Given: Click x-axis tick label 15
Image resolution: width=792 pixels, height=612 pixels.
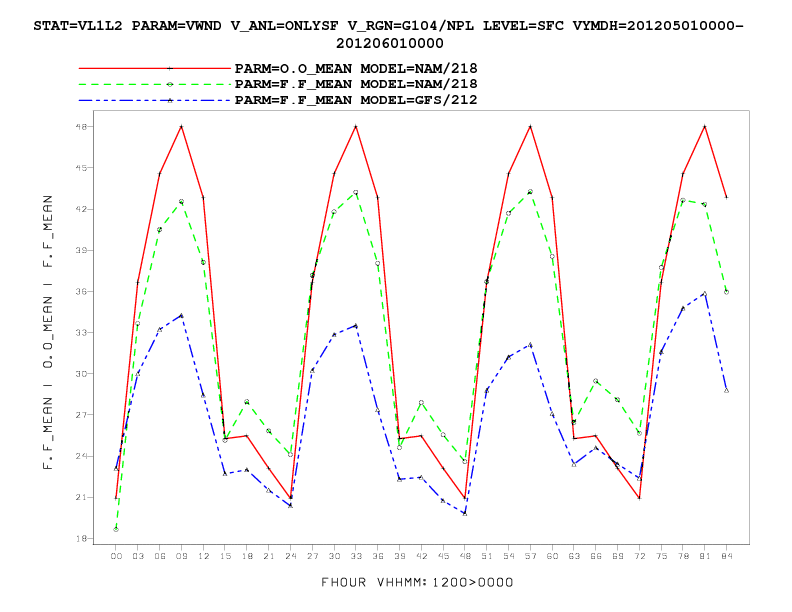Looking at the screenshot, I should (x=225, y=556).
